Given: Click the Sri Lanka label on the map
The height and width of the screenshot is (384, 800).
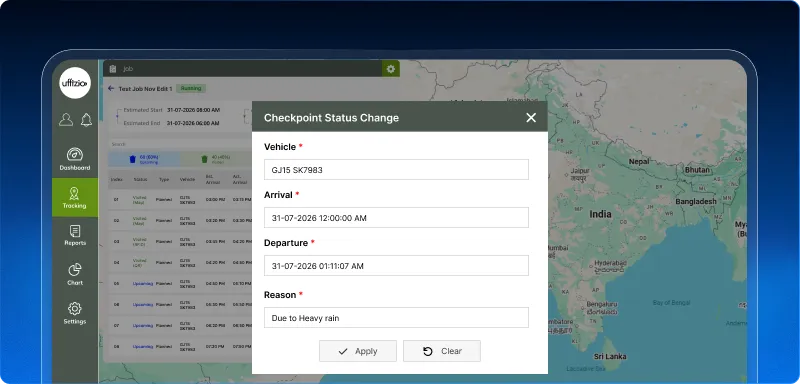Looking at the screenshot, I should click(610, 356).
